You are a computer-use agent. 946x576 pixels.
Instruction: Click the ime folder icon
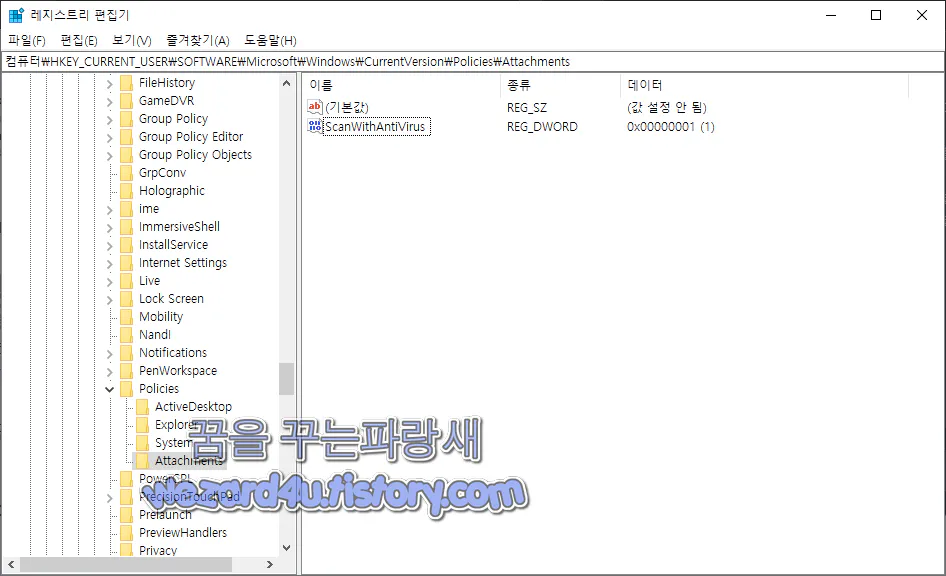click(x=126, y=209)
